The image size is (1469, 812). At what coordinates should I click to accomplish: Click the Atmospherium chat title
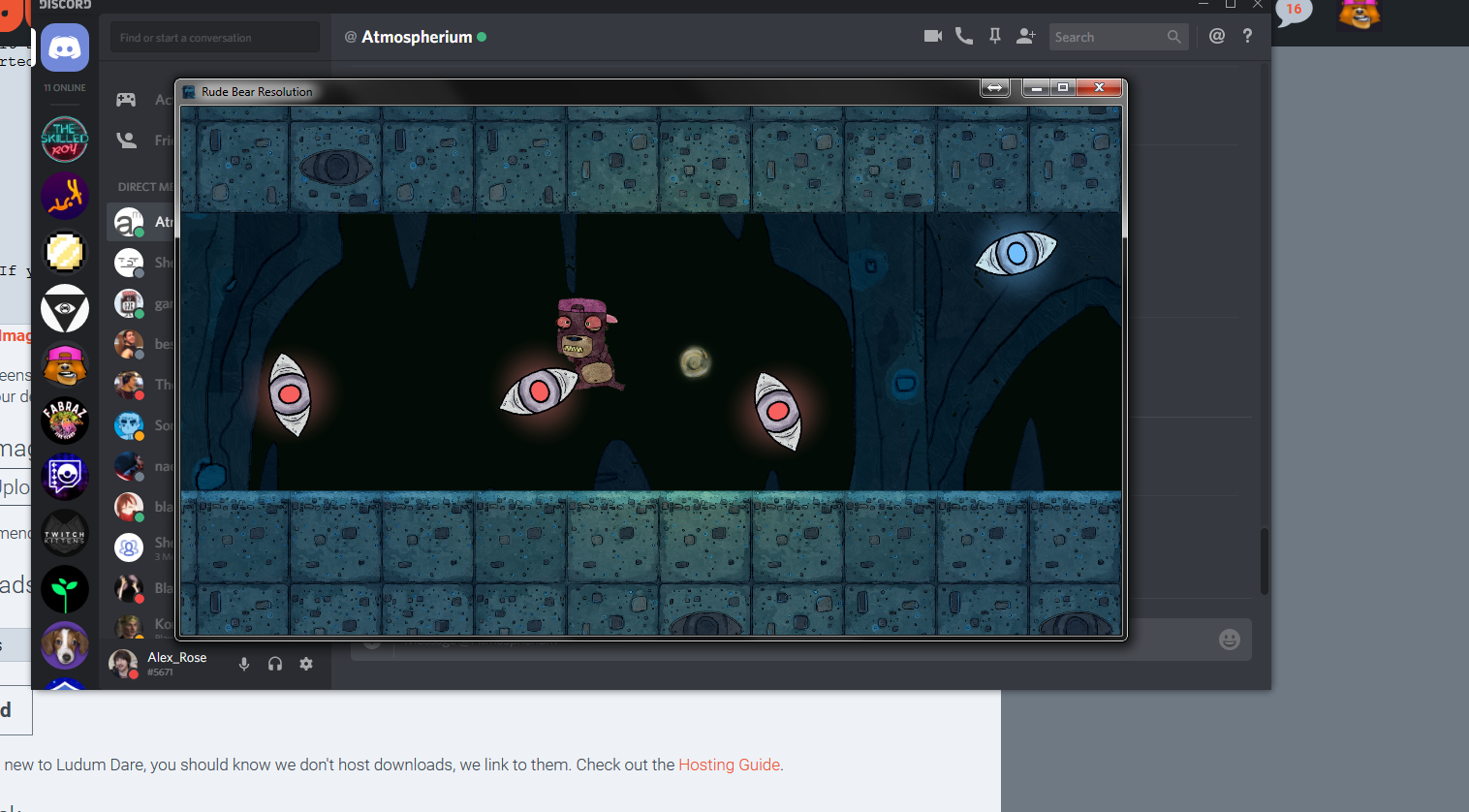click(x=417, y=37)
